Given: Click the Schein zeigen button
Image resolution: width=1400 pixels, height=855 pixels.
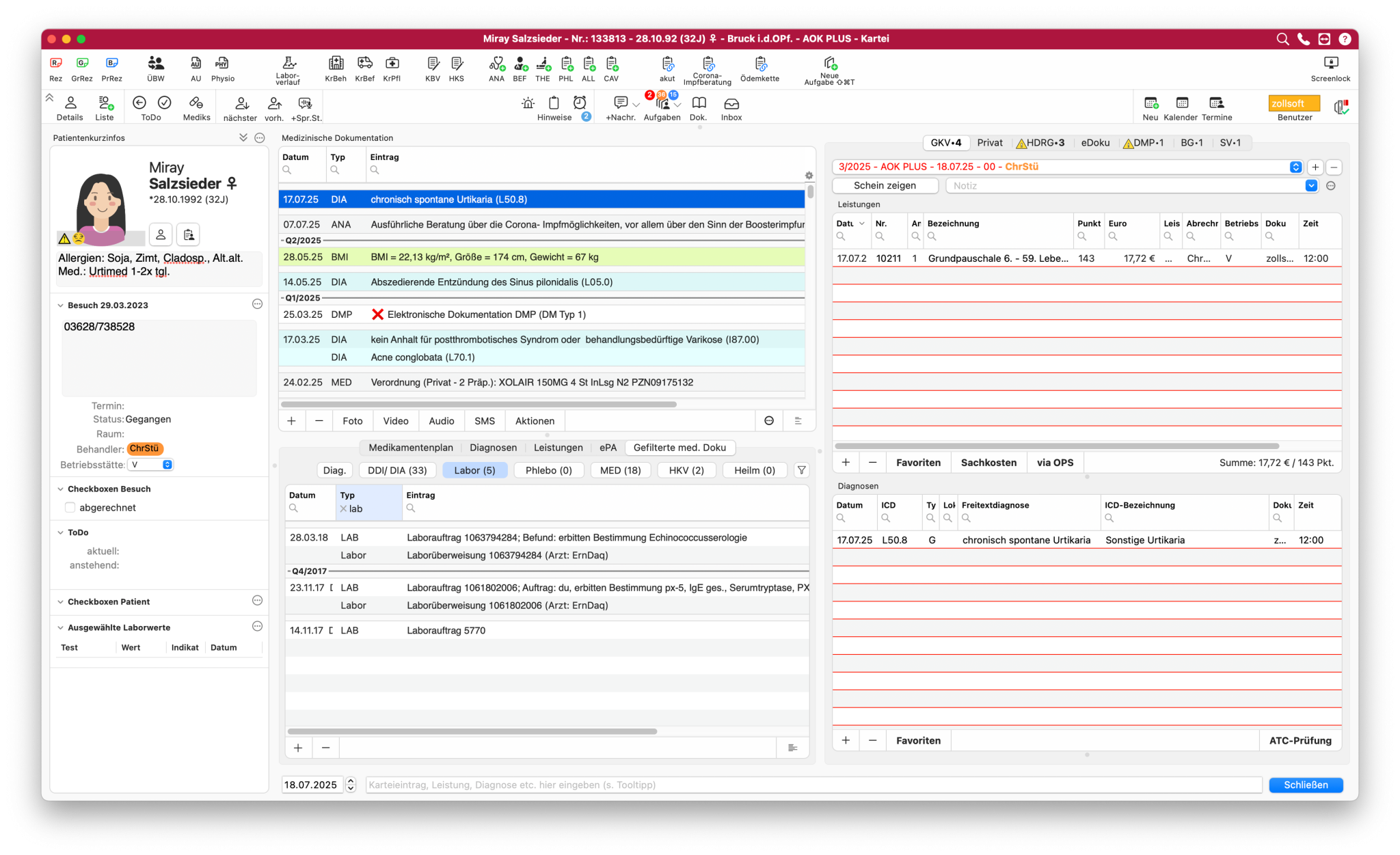Looking at the screenshot, I should 884,186.
